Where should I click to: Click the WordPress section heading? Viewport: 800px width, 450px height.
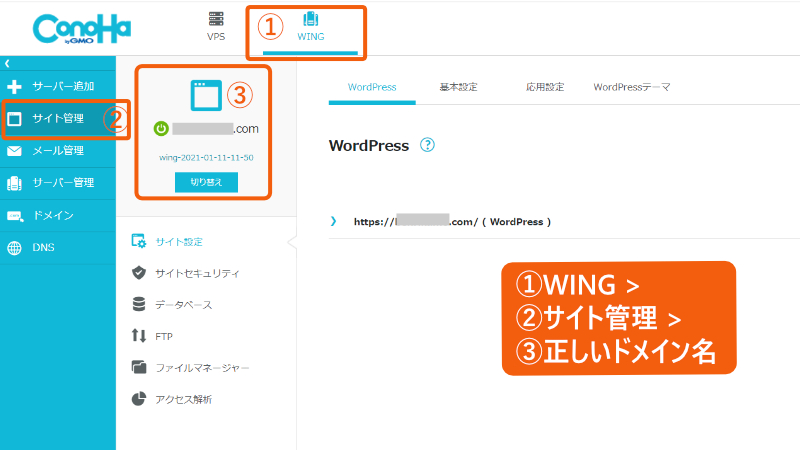[x=369, y=146]
